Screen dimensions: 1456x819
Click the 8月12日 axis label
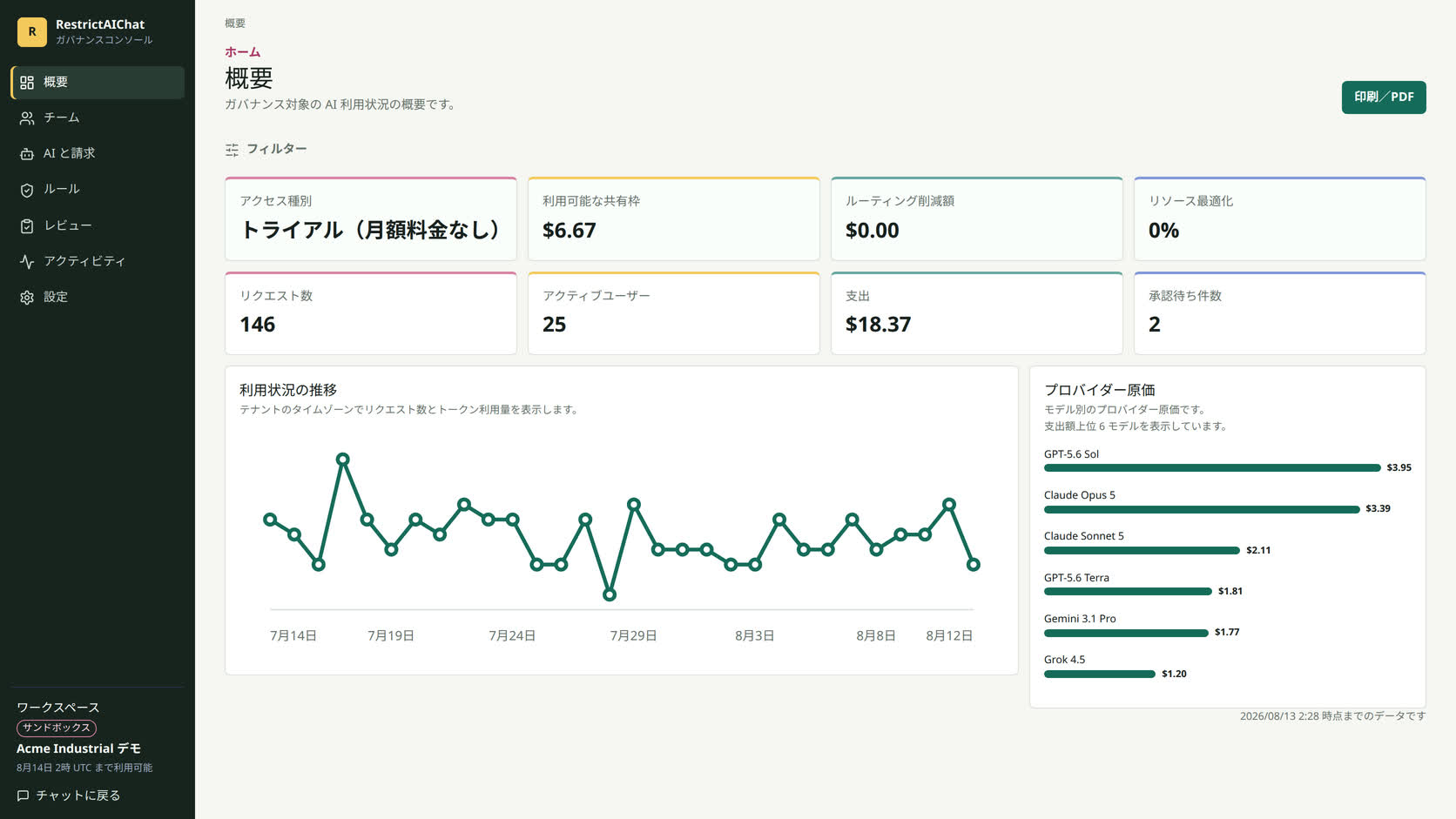(x=949, y=636)
